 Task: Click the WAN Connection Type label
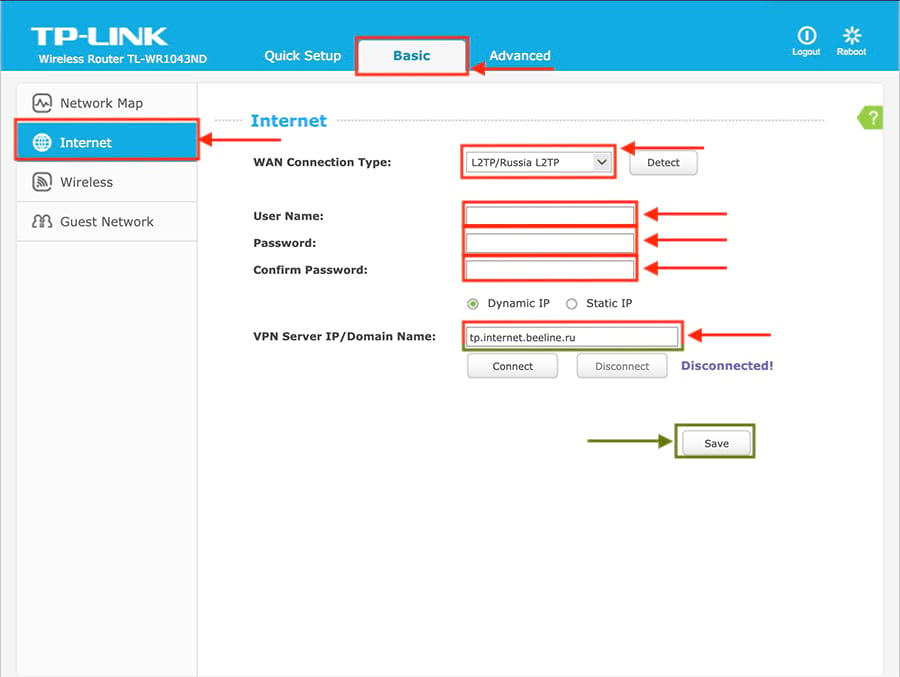[322, 163]
